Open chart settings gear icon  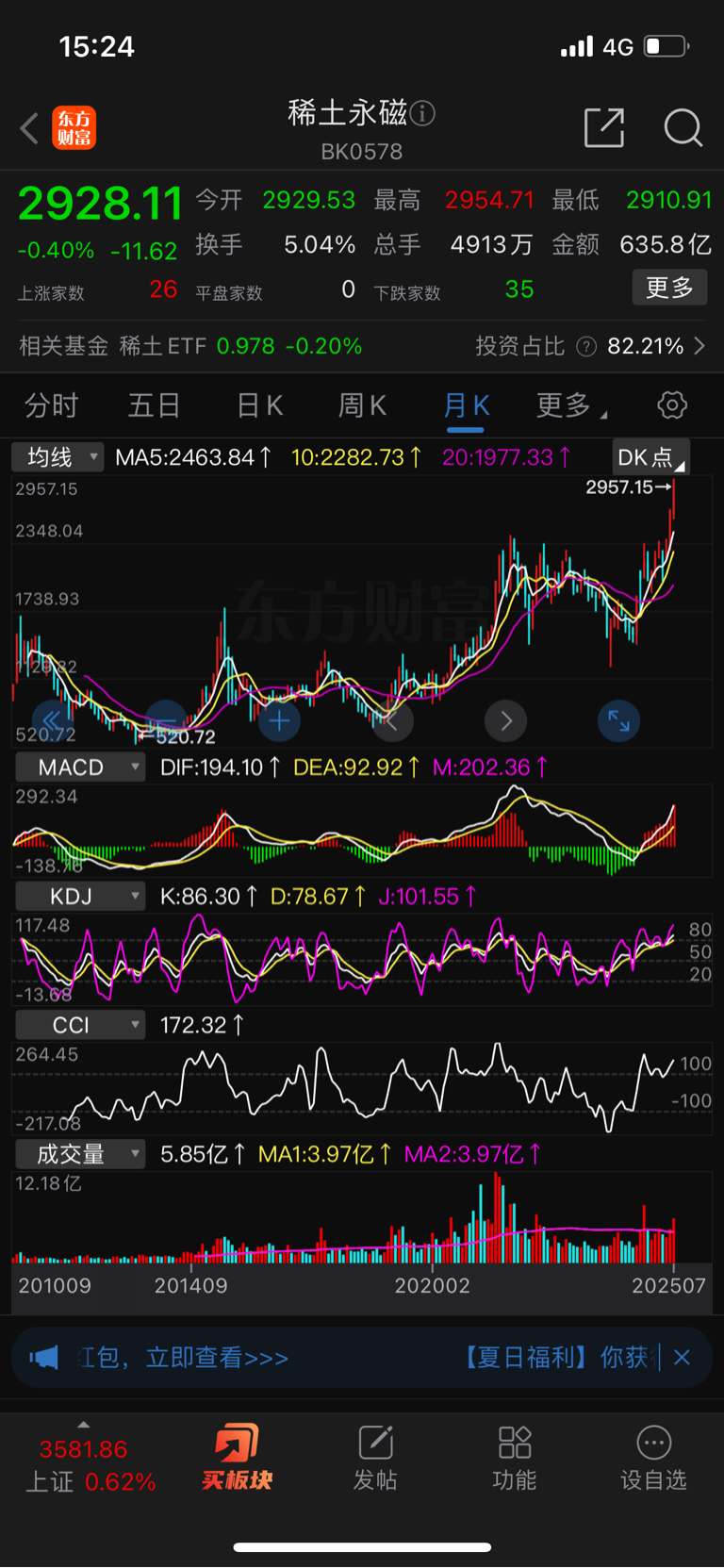tap(672, 405)
